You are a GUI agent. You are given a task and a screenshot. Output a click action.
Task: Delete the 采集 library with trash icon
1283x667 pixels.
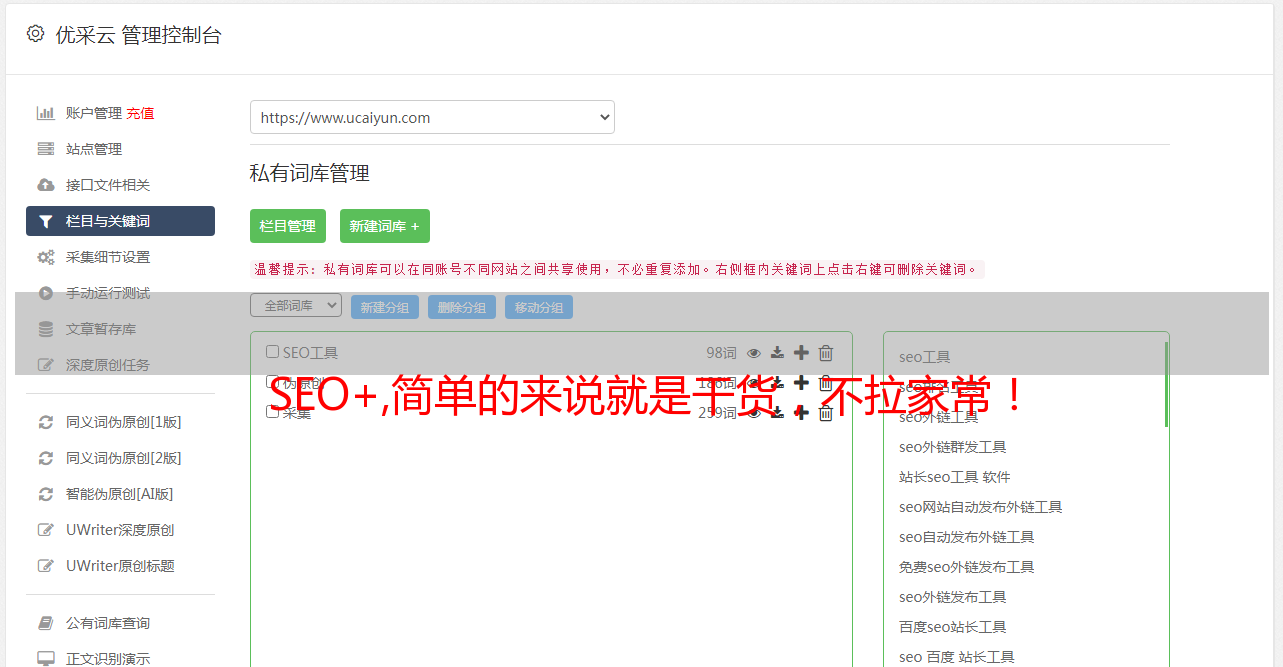click(826, 412)
